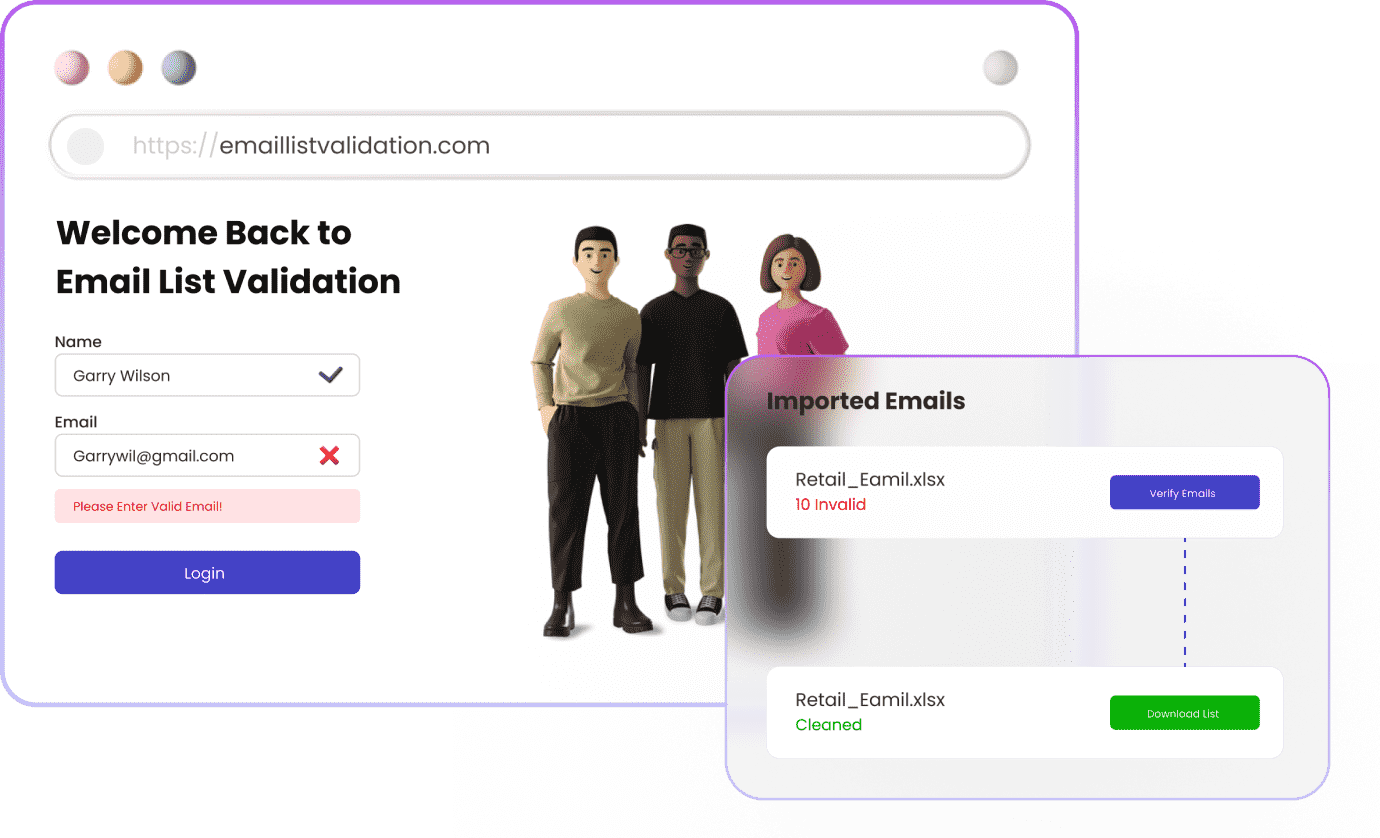The width and height of the screenshot is (1380, 838).
Task: Click the woman in the pink shirt
Action: (x=796, y=300)
